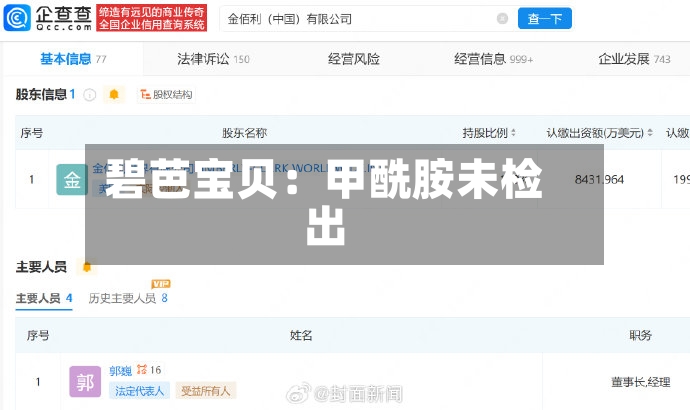Select the 主要人员 4 sub-tab
Viewport: 690px width, 410px height.
point(44,298)
